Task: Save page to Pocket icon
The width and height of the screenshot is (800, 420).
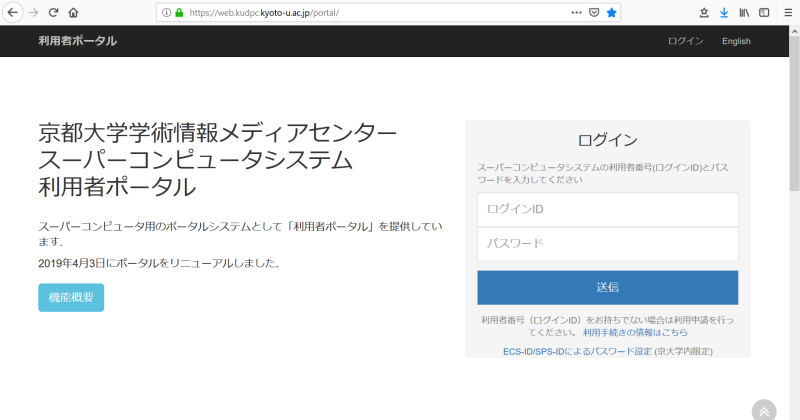Action: [594, 13]
